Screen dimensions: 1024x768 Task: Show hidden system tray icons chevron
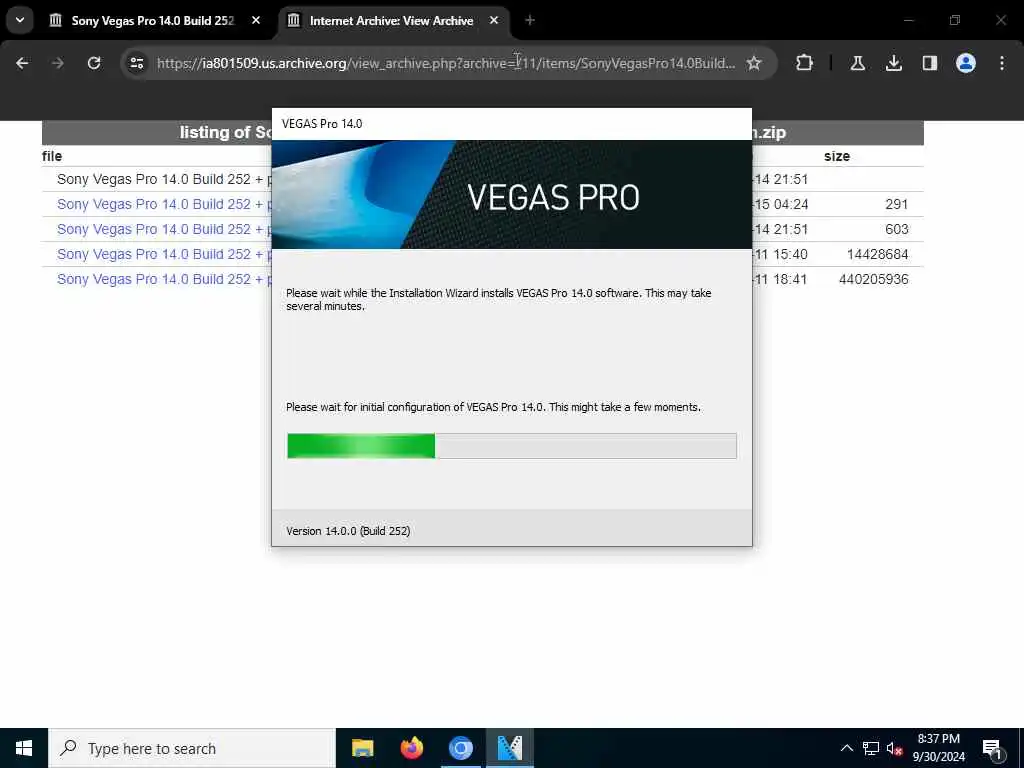(x=846, y=748)
